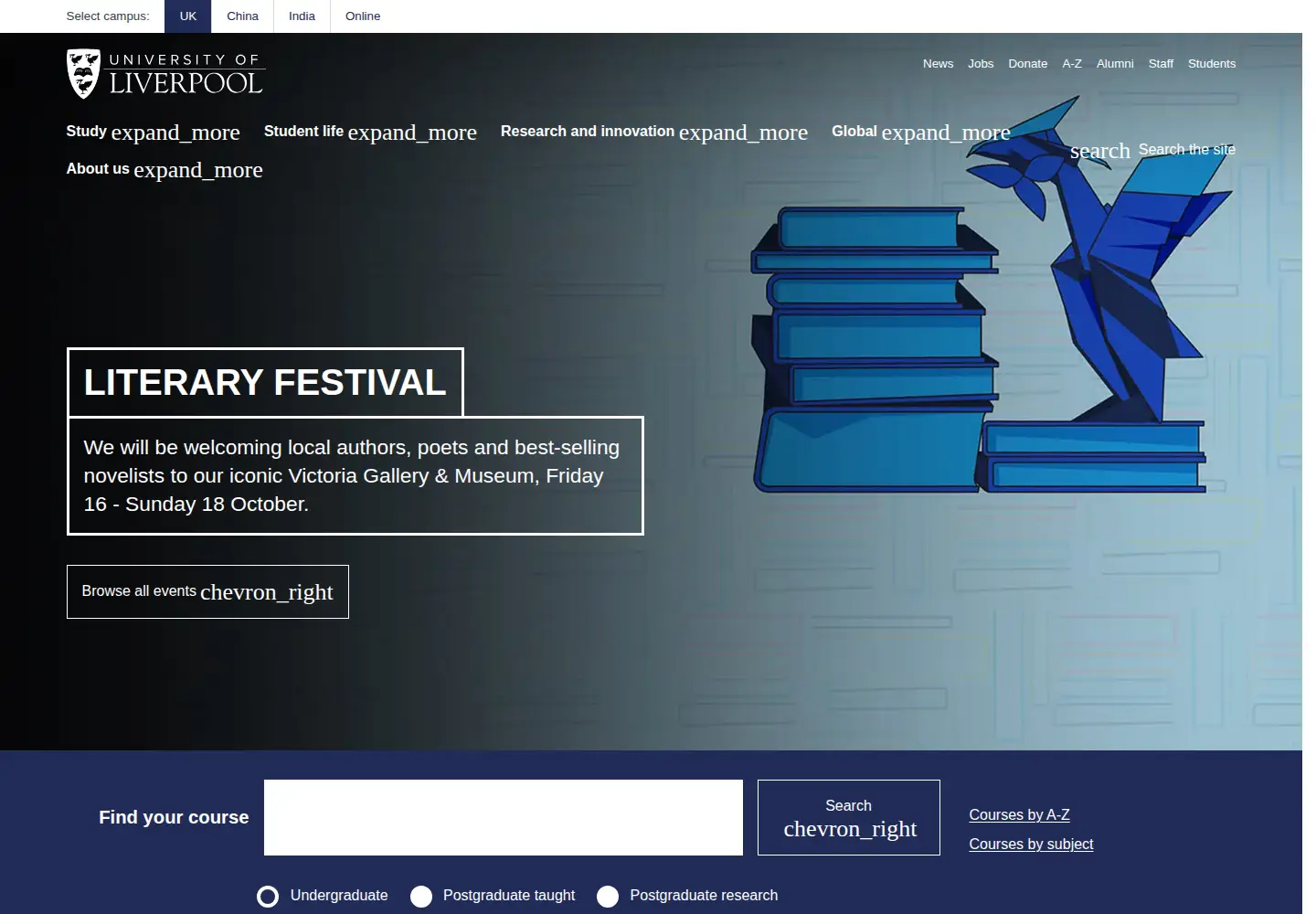Expand the Student life menu
The width and height of the screenshot is (1316, 914).
coord(370,132)
